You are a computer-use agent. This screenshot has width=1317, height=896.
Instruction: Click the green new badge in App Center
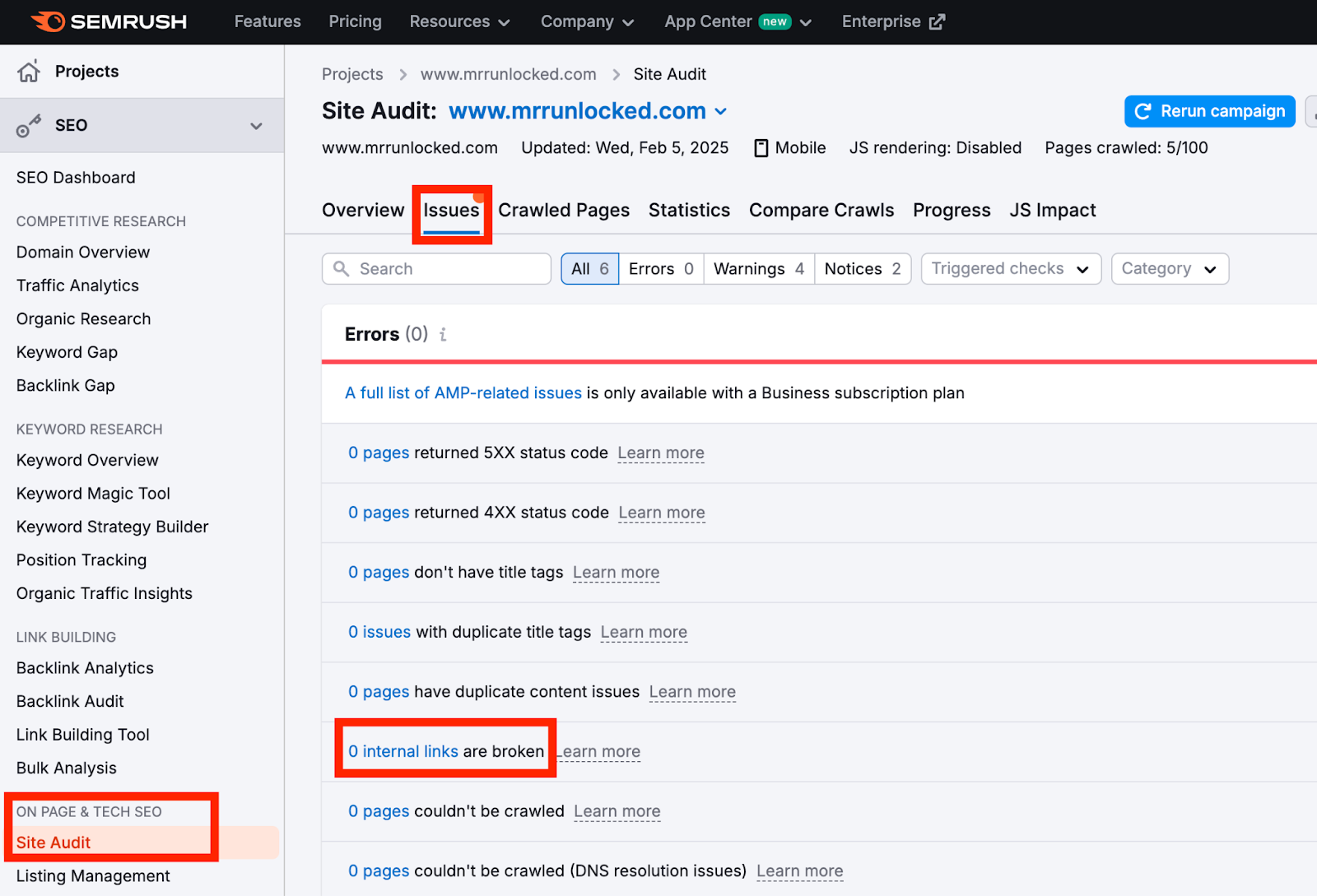coord(775,21)
